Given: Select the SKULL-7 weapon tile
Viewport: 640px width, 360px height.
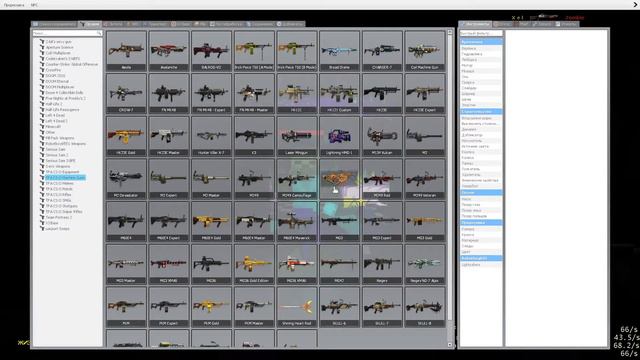Looking at the screenshot, I should 382,307.
